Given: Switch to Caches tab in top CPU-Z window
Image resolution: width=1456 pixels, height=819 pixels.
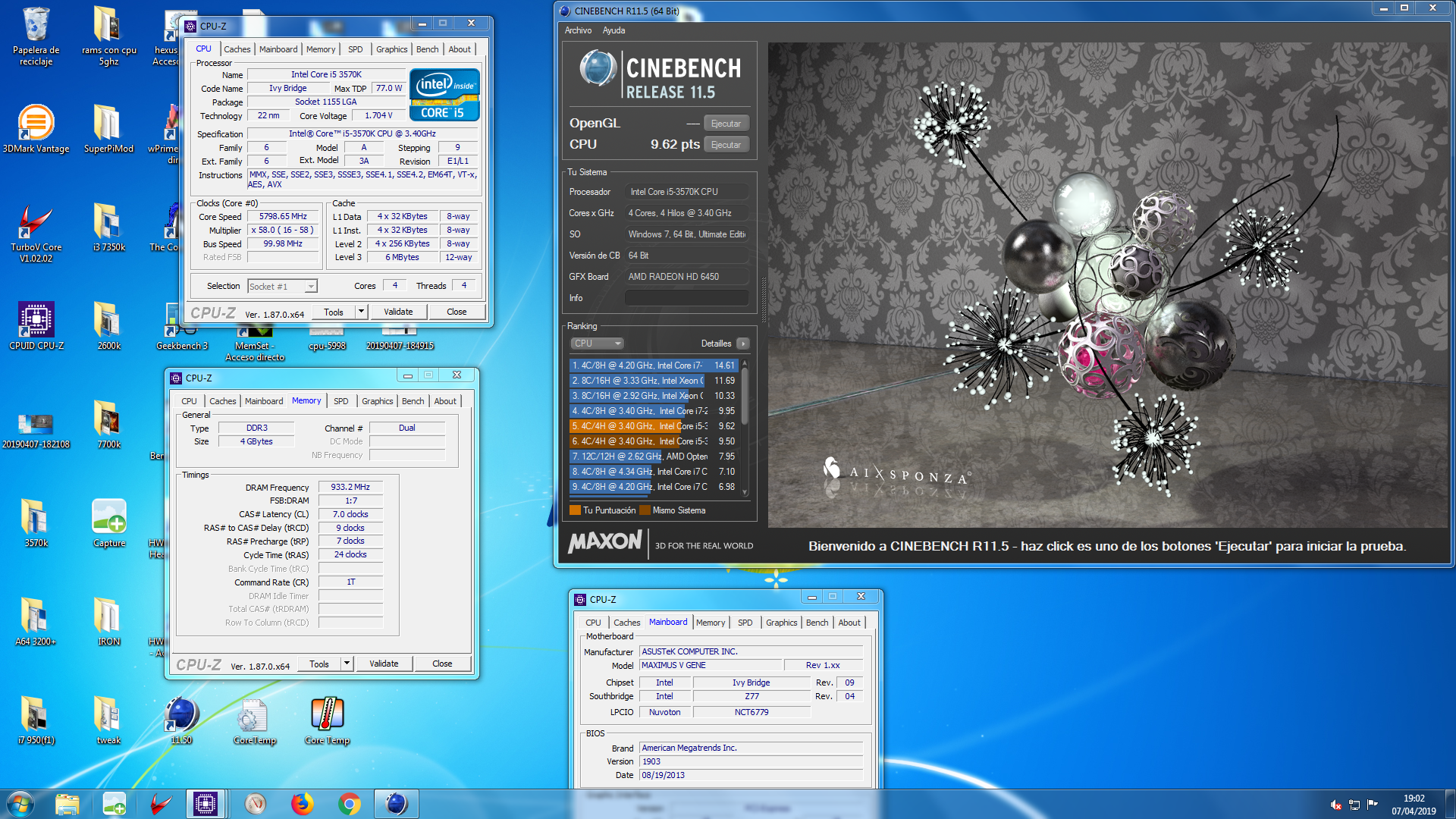Looking at the screenshot, I should coord(237,49).
